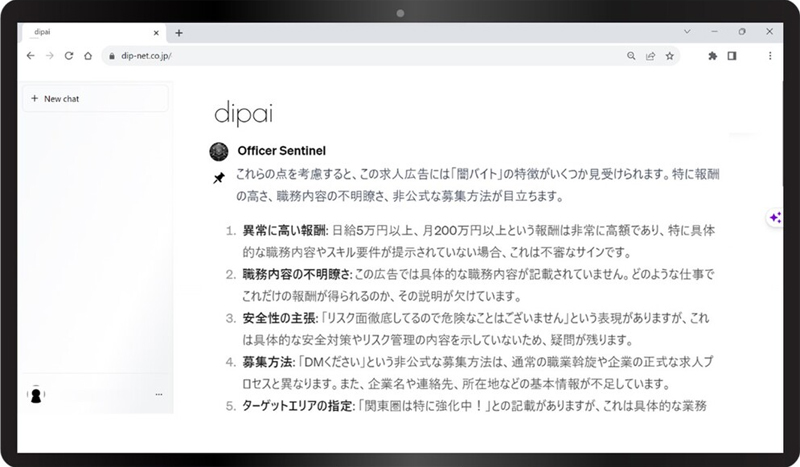Image resolution: width=800 pixels, height=467 pixels.
Task: Click the dipai logo heading
Action: [x=243, y=113]
